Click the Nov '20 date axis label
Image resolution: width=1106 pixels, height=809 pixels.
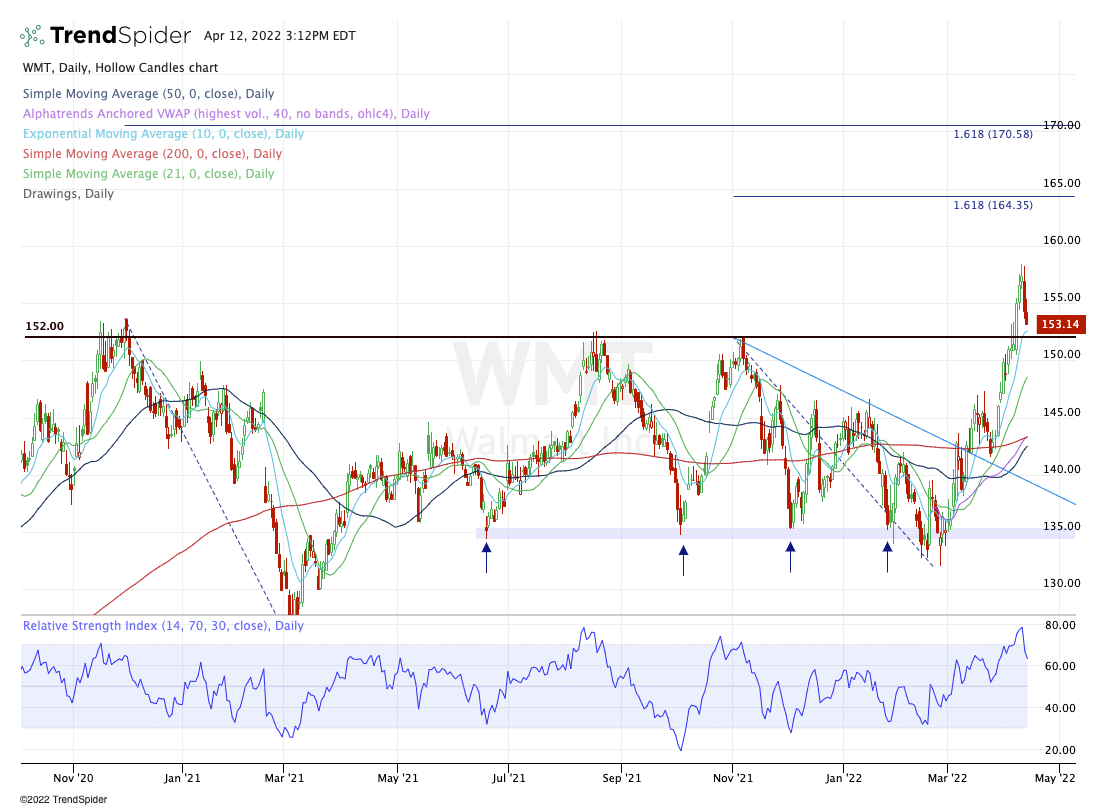pyautogui.click(x=73, y=778)
